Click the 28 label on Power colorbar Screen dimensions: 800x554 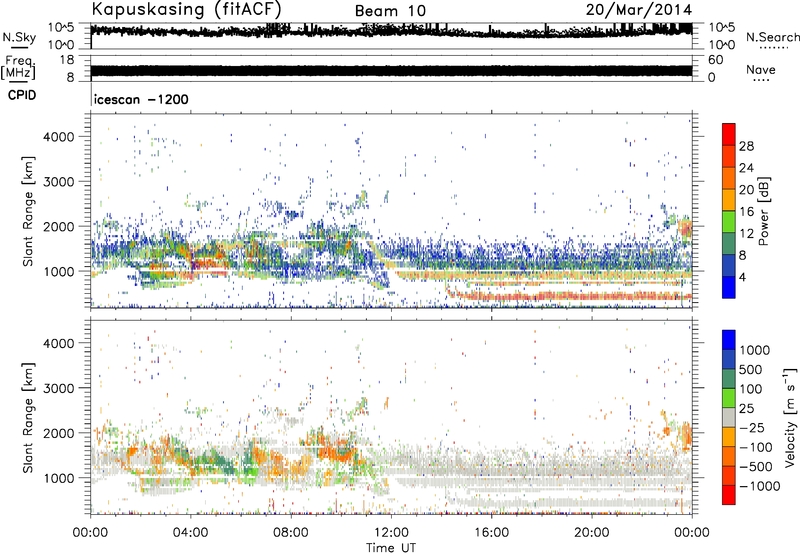tap(746, 146)
